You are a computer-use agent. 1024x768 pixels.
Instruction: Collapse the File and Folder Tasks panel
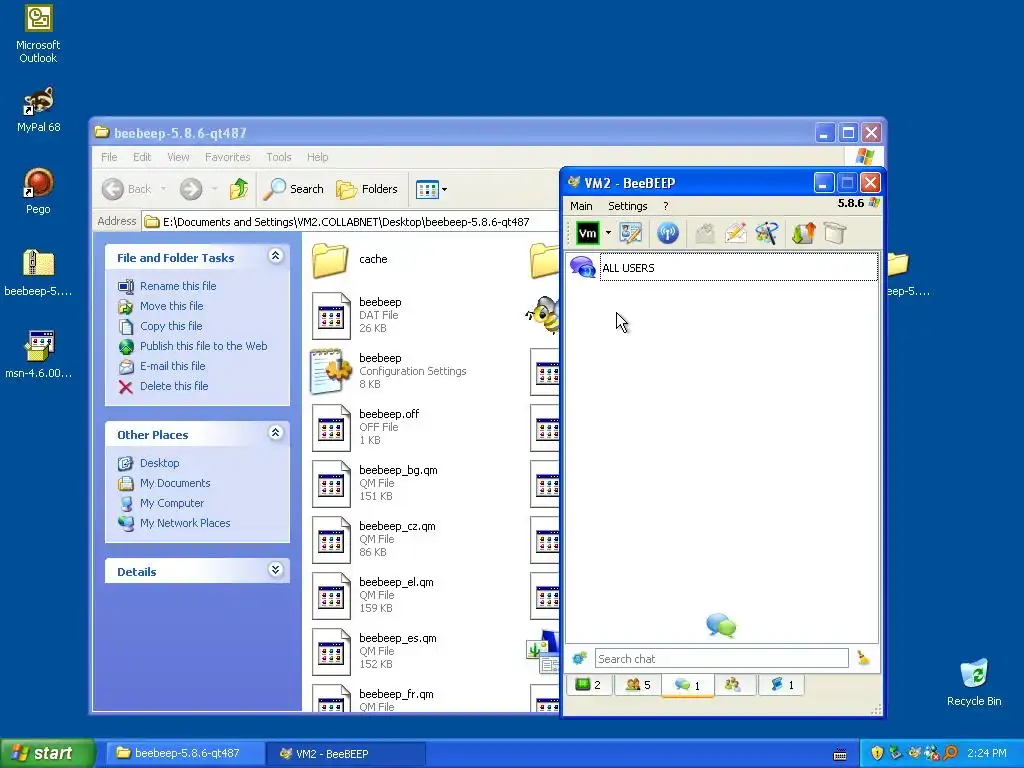click(276, 255)
